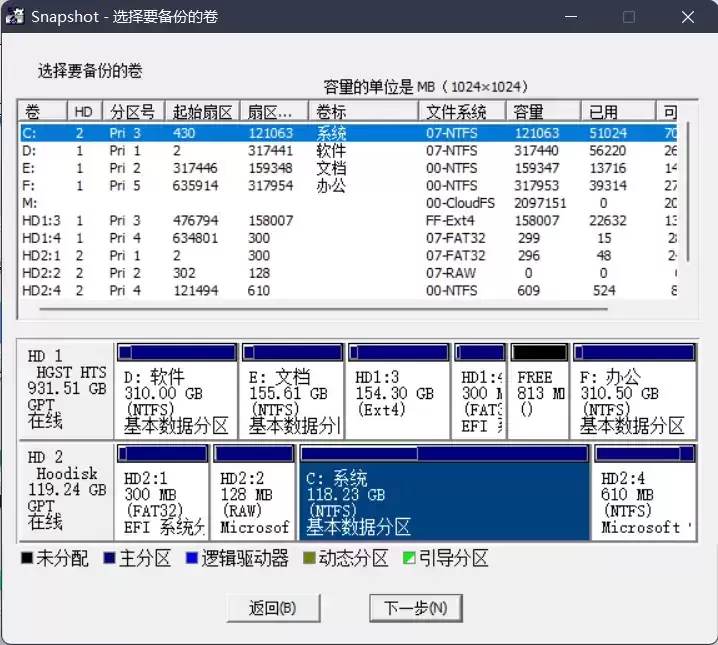718x645 pixels.
Task: Select F: 办公 partition block on HD 1
Action: (x=634, y=391)
